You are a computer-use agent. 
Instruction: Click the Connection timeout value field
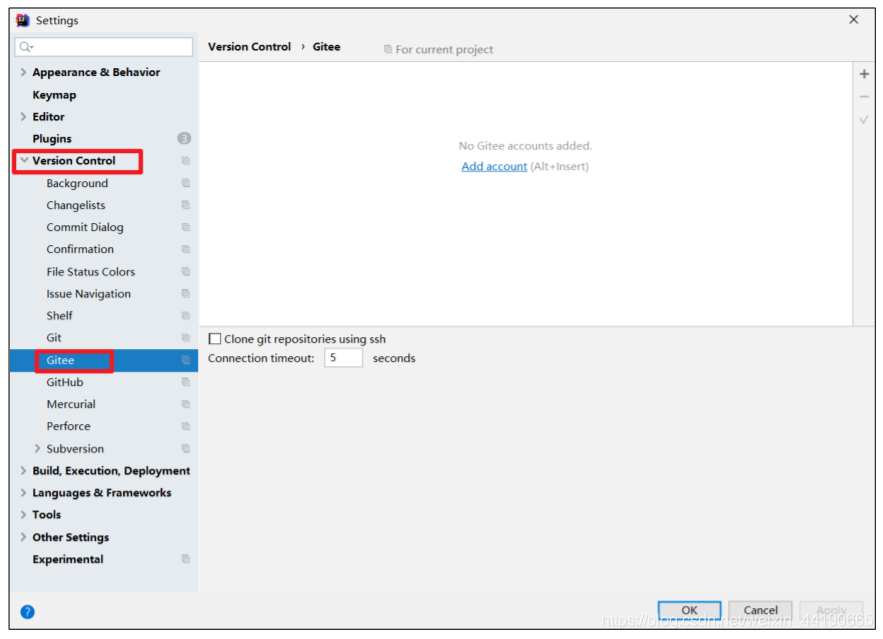343,358
